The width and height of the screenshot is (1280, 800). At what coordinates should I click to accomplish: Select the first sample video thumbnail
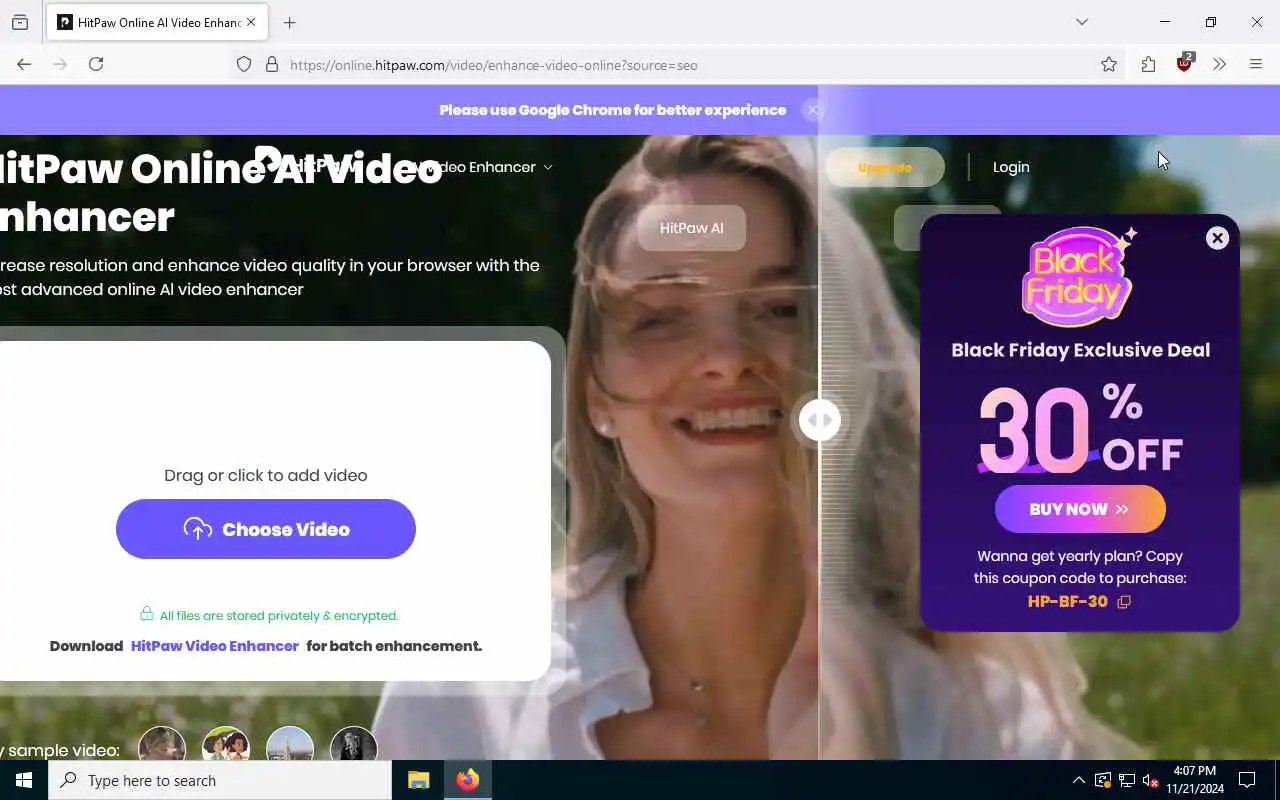tap(162, 745)
